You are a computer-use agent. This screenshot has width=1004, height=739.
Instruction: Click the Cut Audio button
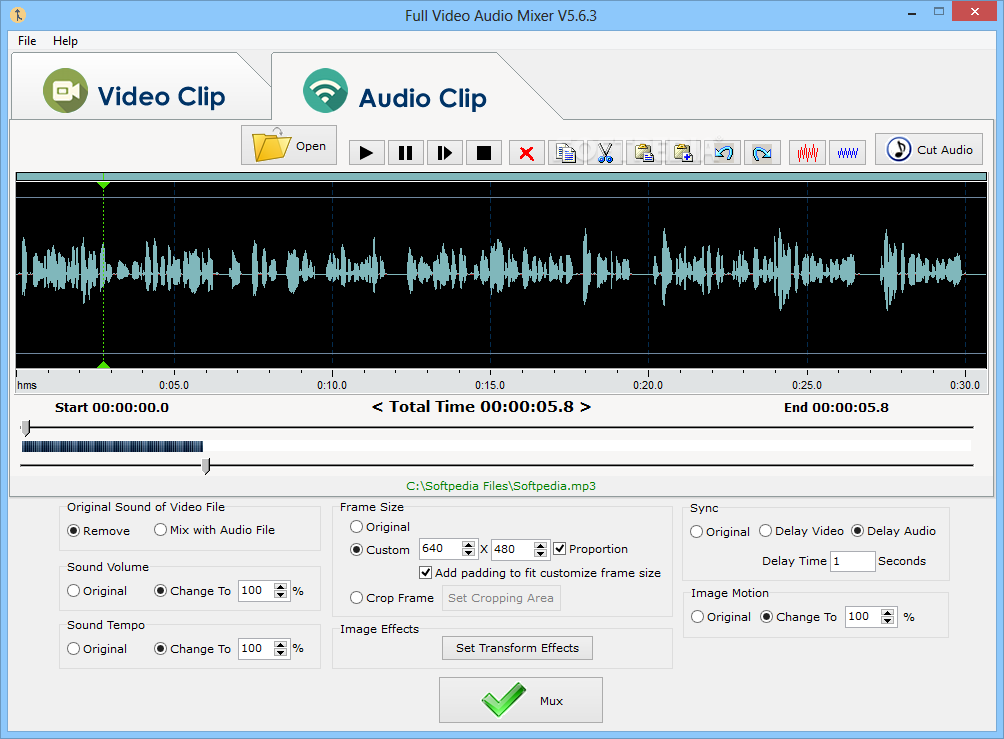click(929, 149)
